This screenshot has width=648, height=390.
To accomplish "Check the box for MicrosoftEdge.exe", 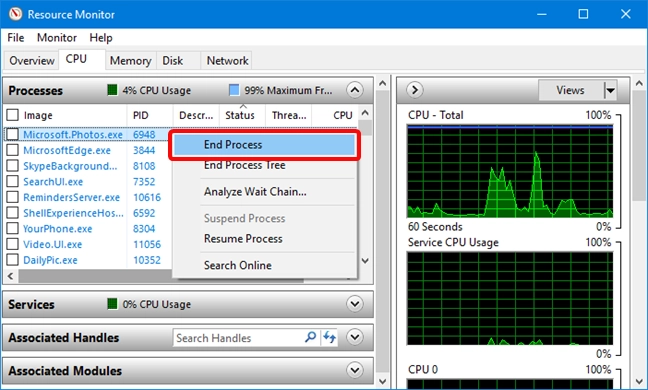I will tap(12, 150).
